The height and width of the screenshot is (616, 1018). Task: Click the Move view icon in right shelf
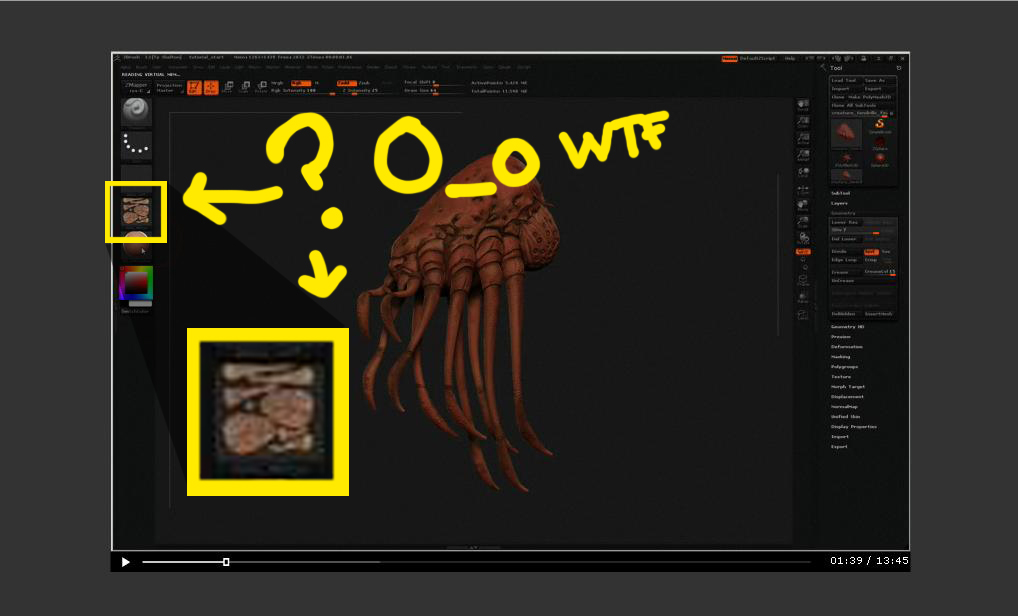tap(804, 205)
